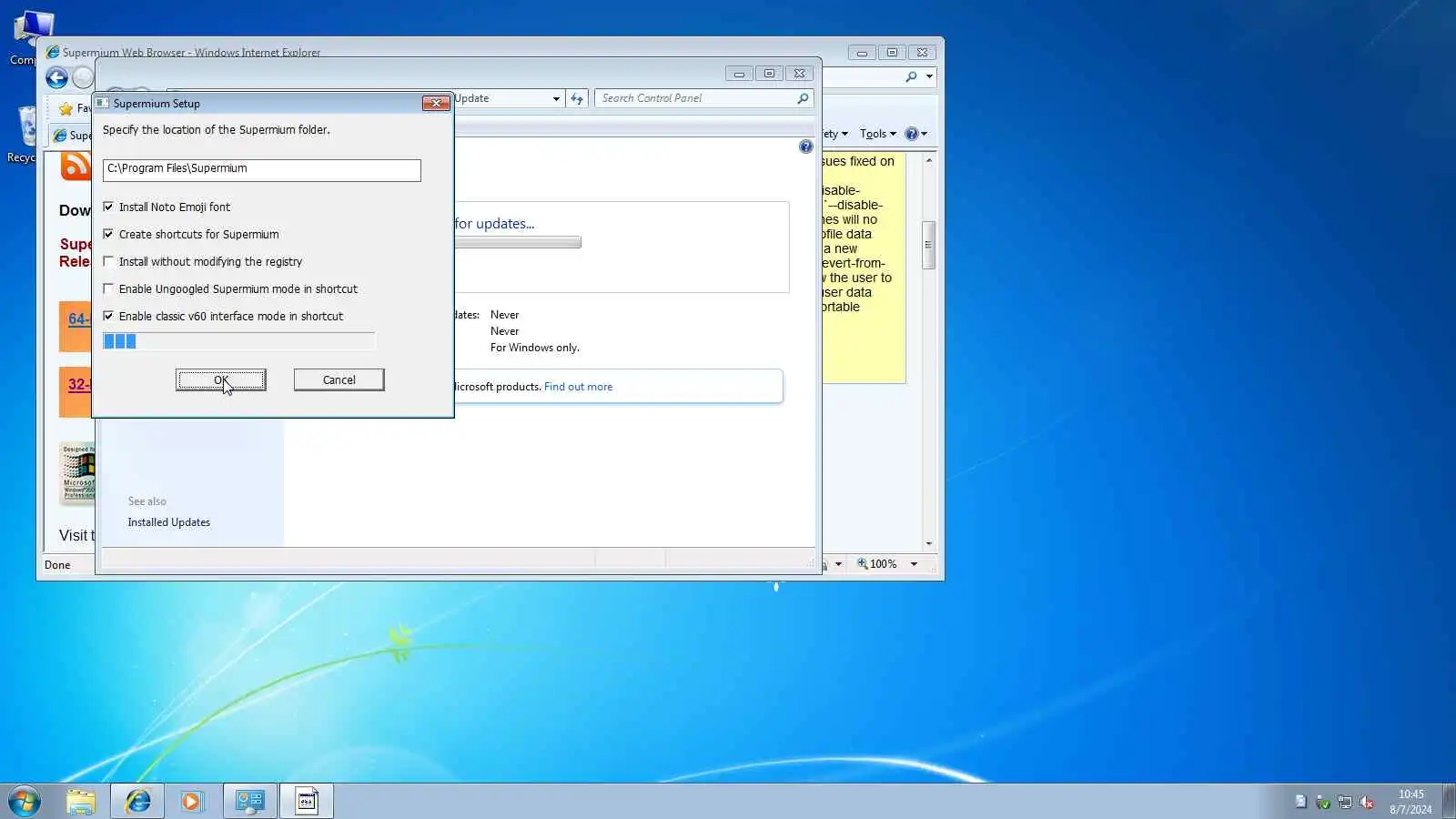Click the muted volume speaker tray icon
1456x819 pixels.
coord(1367,802)
